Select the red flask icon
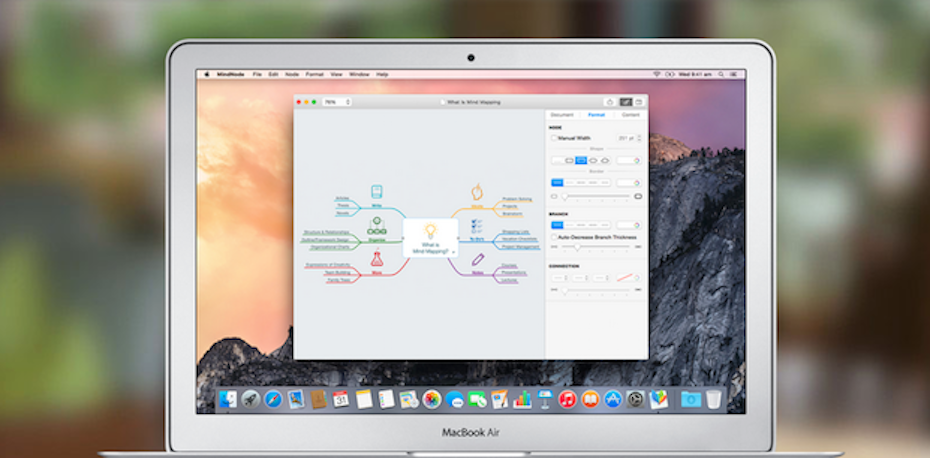 tap(377, 259)
